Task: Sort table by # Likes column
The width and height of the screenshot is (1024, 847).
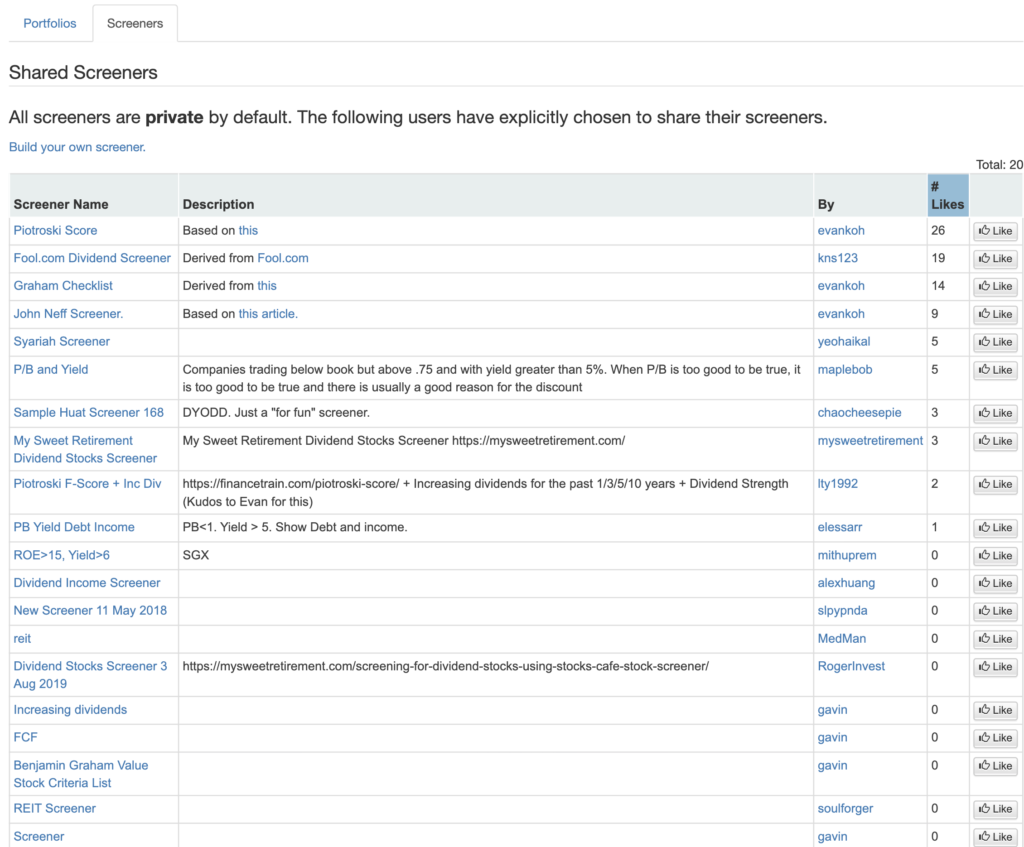Action: [946, 195]
